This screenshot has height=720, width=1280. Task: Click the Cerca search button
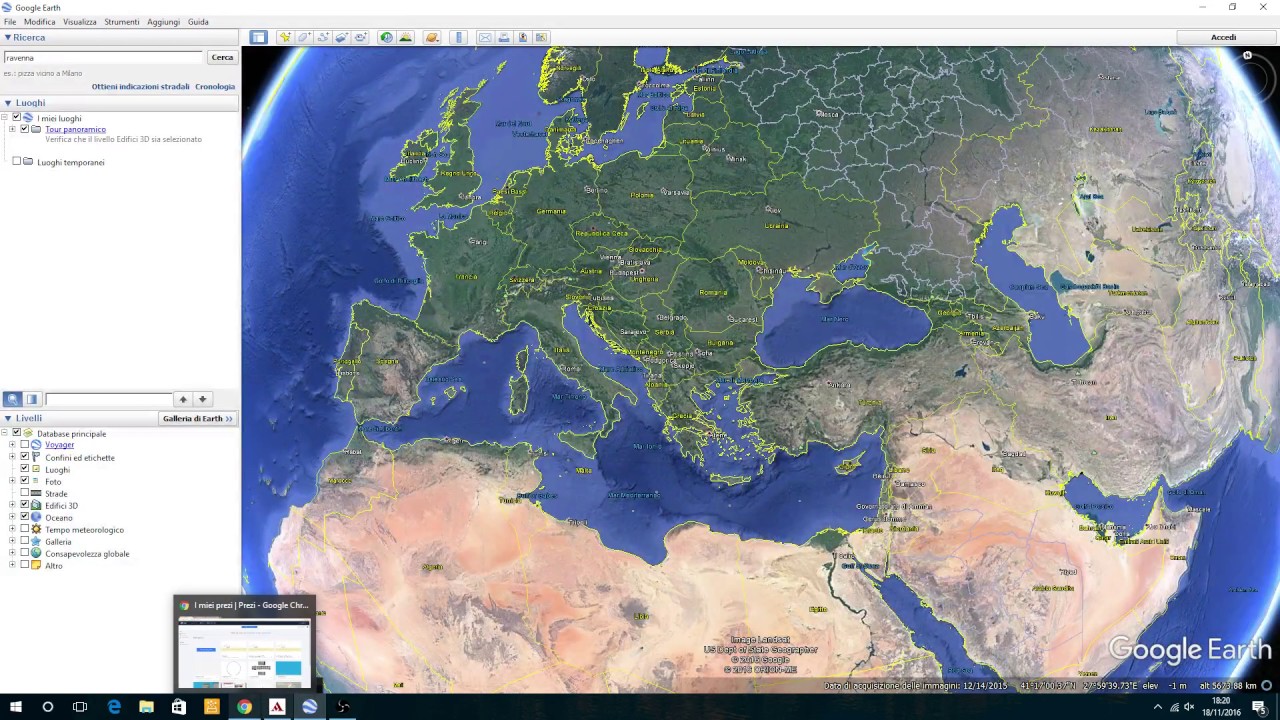pyautogui.click(x=222, y=57)
